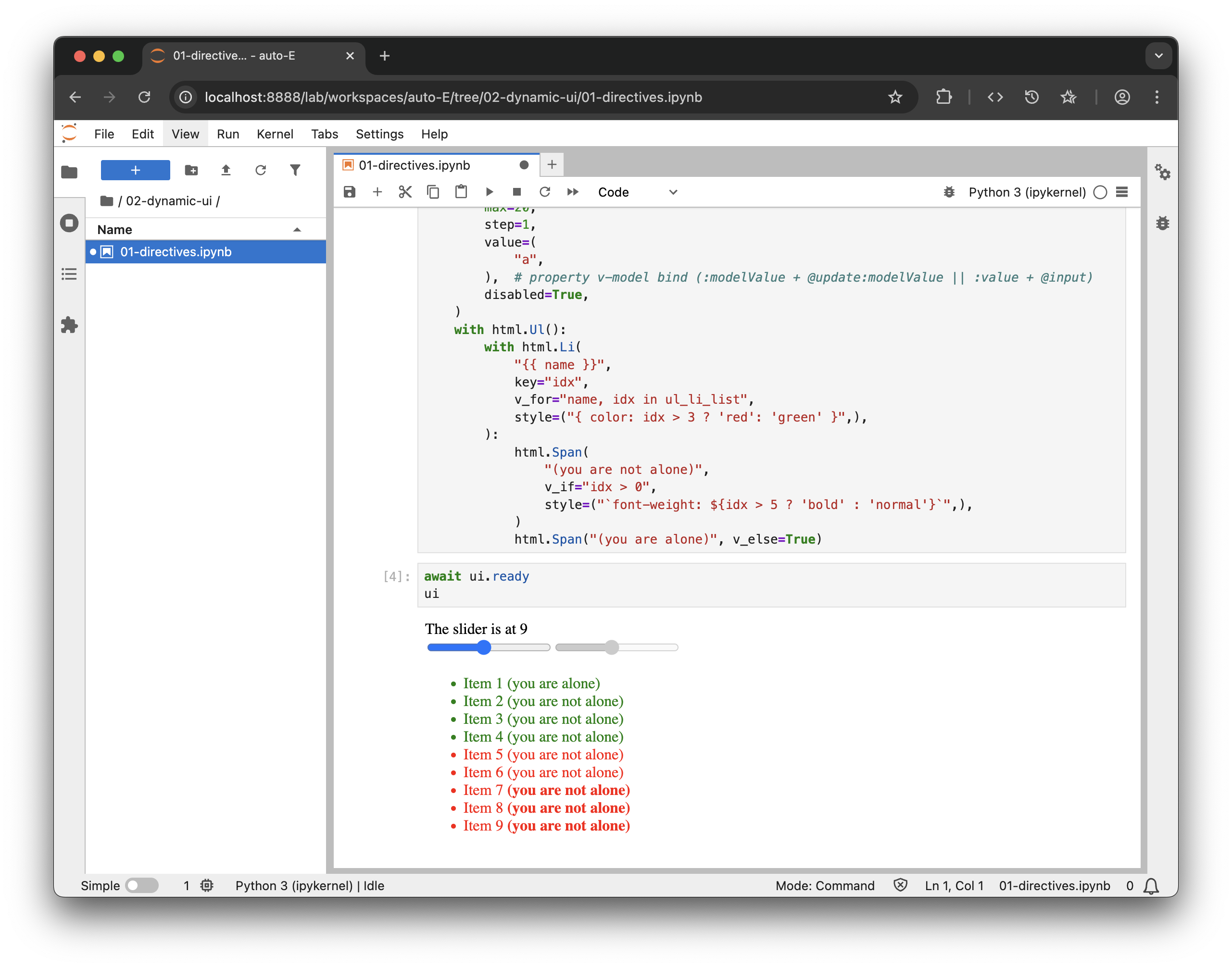Create a new folder in file browser

click(x=191, y=170)
